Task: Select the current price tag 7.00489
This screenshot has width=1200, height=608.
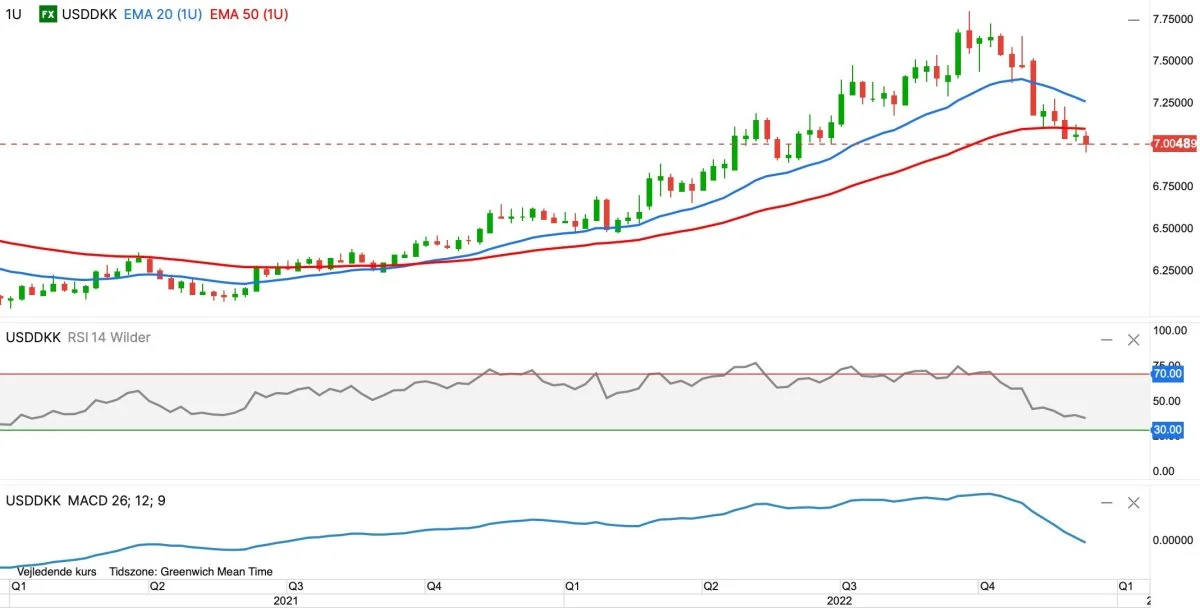Action: tap(1175, 144)
